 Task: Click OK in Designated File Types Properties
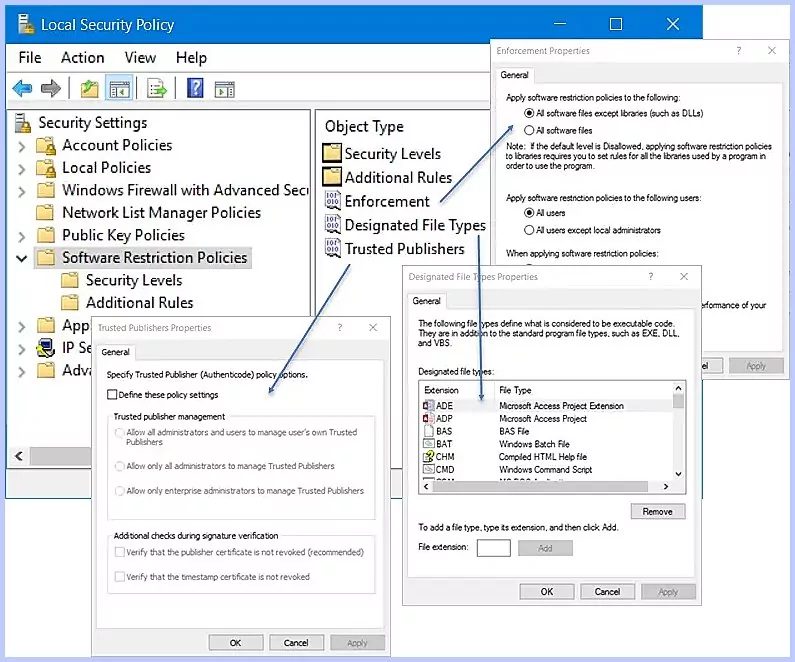pyautogui.click(x=547, y=592)
